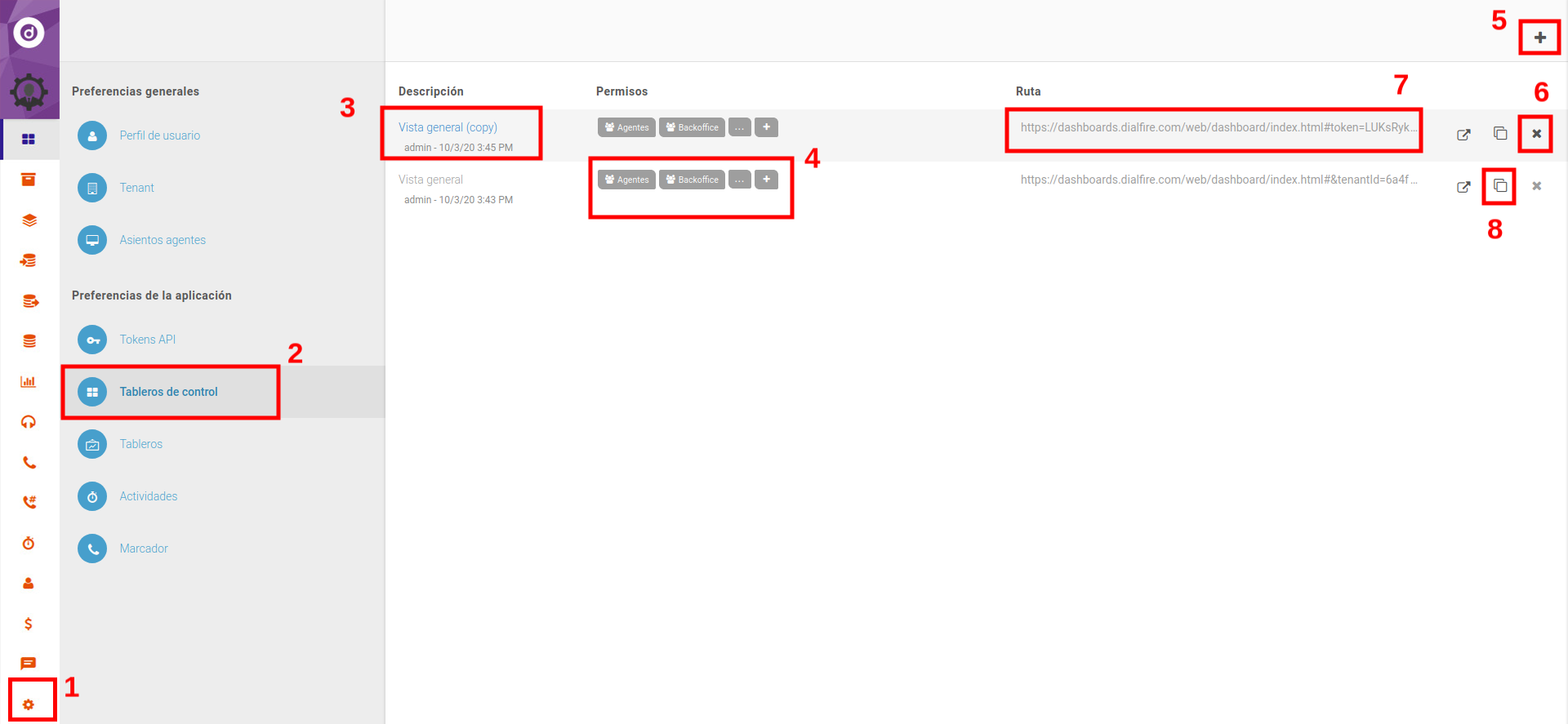Viewport: 1568px width, 724px height.
Task: Open the user person sidebar icon
Action: (29, 584)
